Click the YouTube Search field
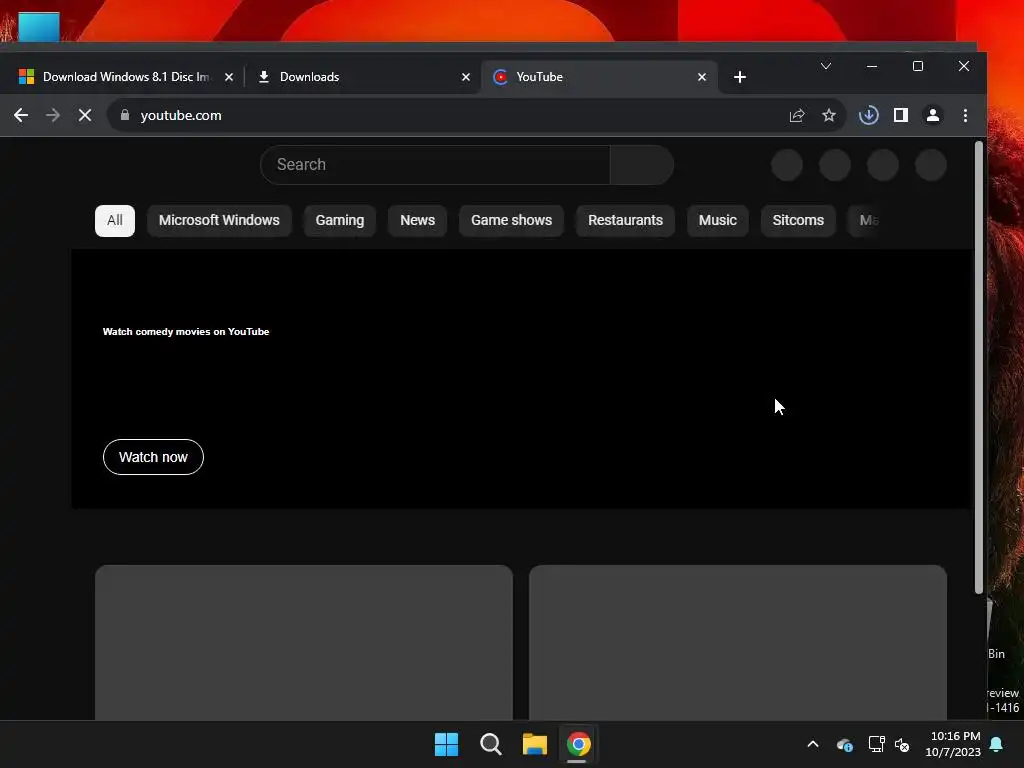The image size is (1024, 768). (x=436, y=165)
